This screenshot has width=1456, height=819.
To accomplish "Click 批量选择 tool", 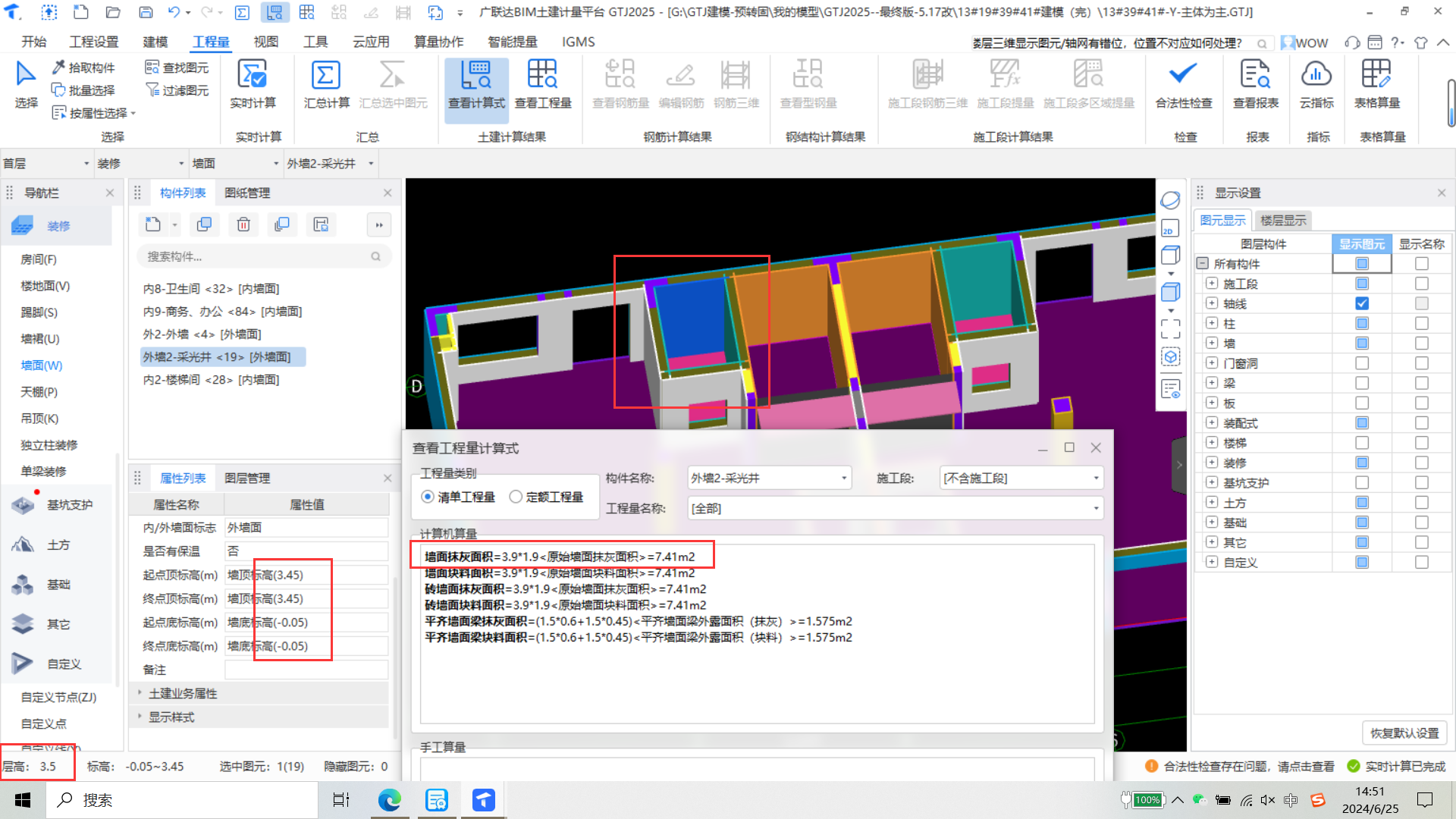I will pyautogui.click(x=83, y=90).
